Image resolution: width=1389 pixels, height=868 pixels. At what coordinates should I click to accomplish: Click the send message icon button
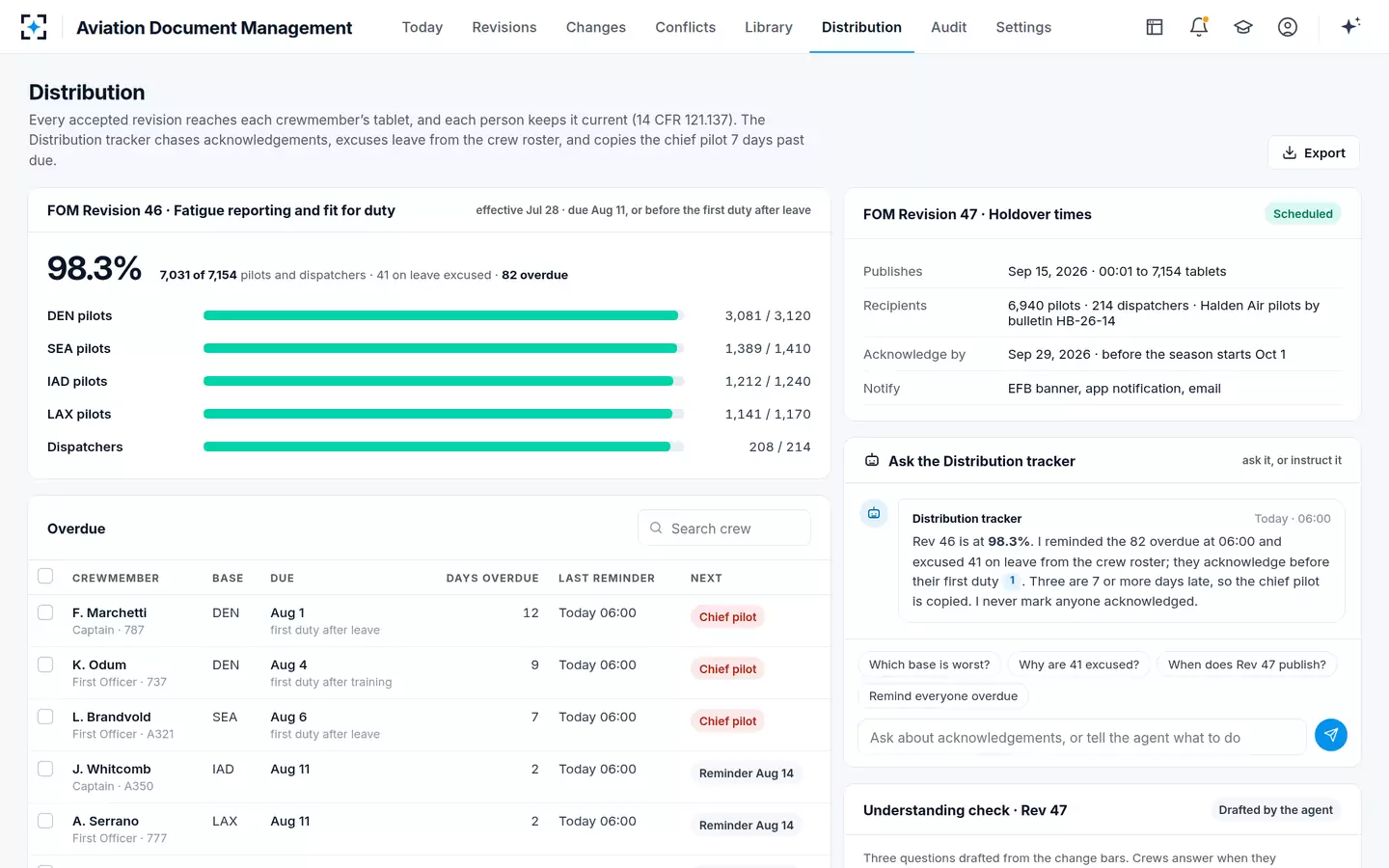(x=1331, y=735)
